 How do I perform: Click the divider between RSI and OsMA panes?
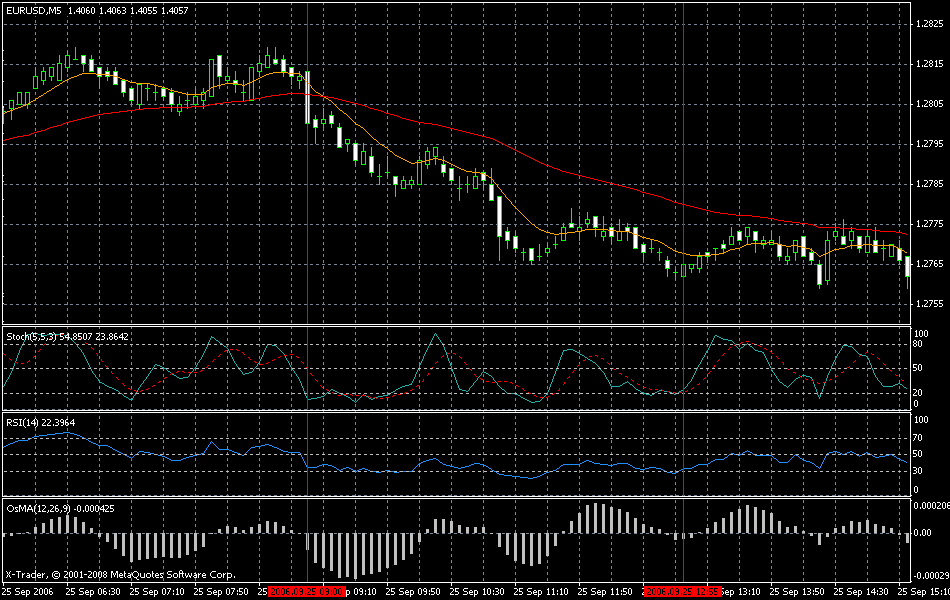(450, 497)
